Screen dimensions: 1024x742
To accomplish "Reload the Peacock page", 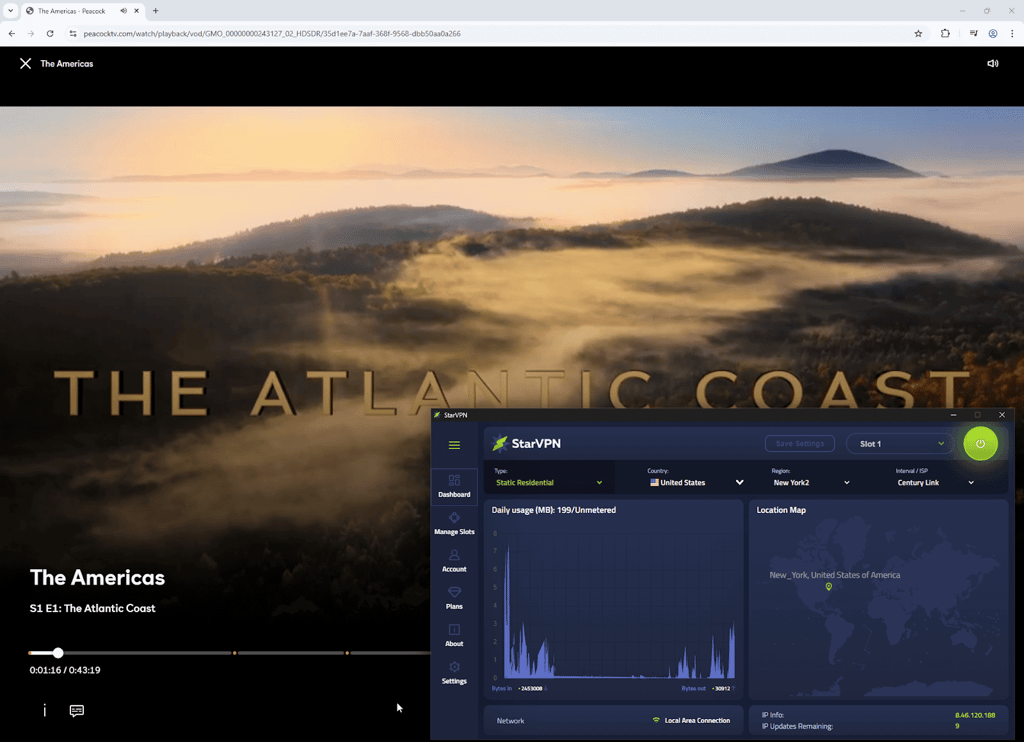I will pyautogui.click(x=50, y=33).
